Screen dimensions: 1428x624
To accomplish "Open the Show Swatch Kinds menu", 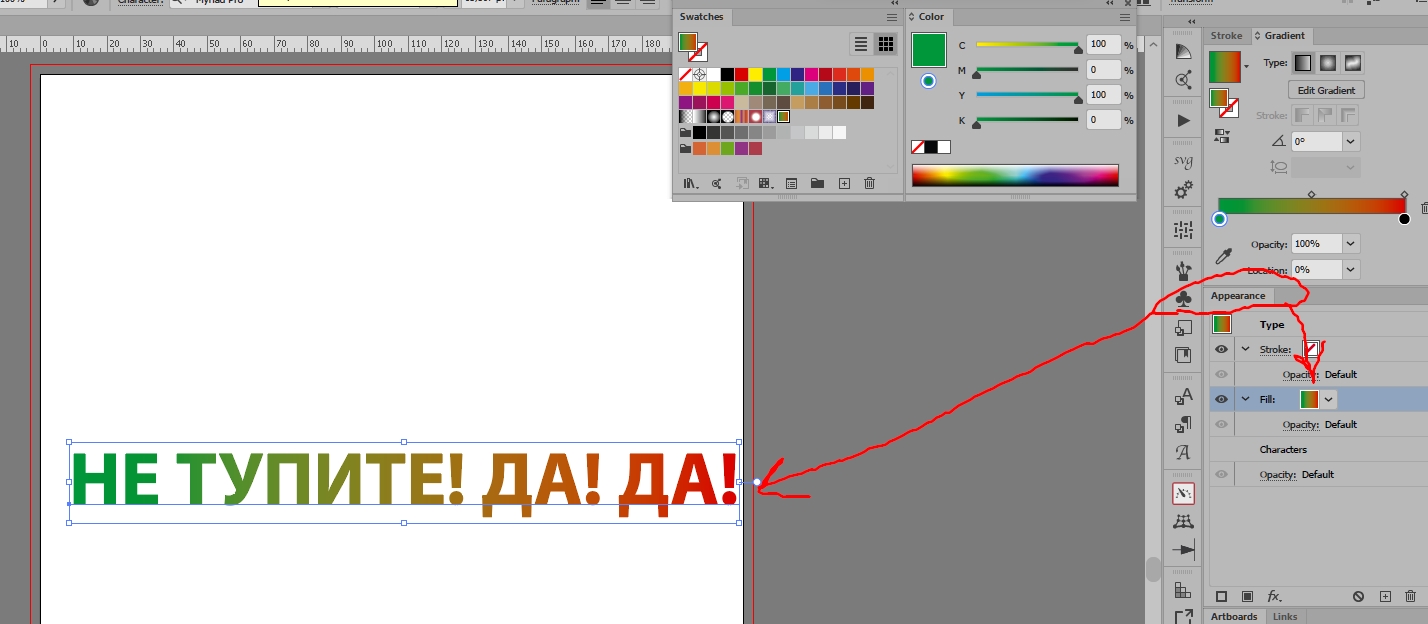I will click(766, 183).
